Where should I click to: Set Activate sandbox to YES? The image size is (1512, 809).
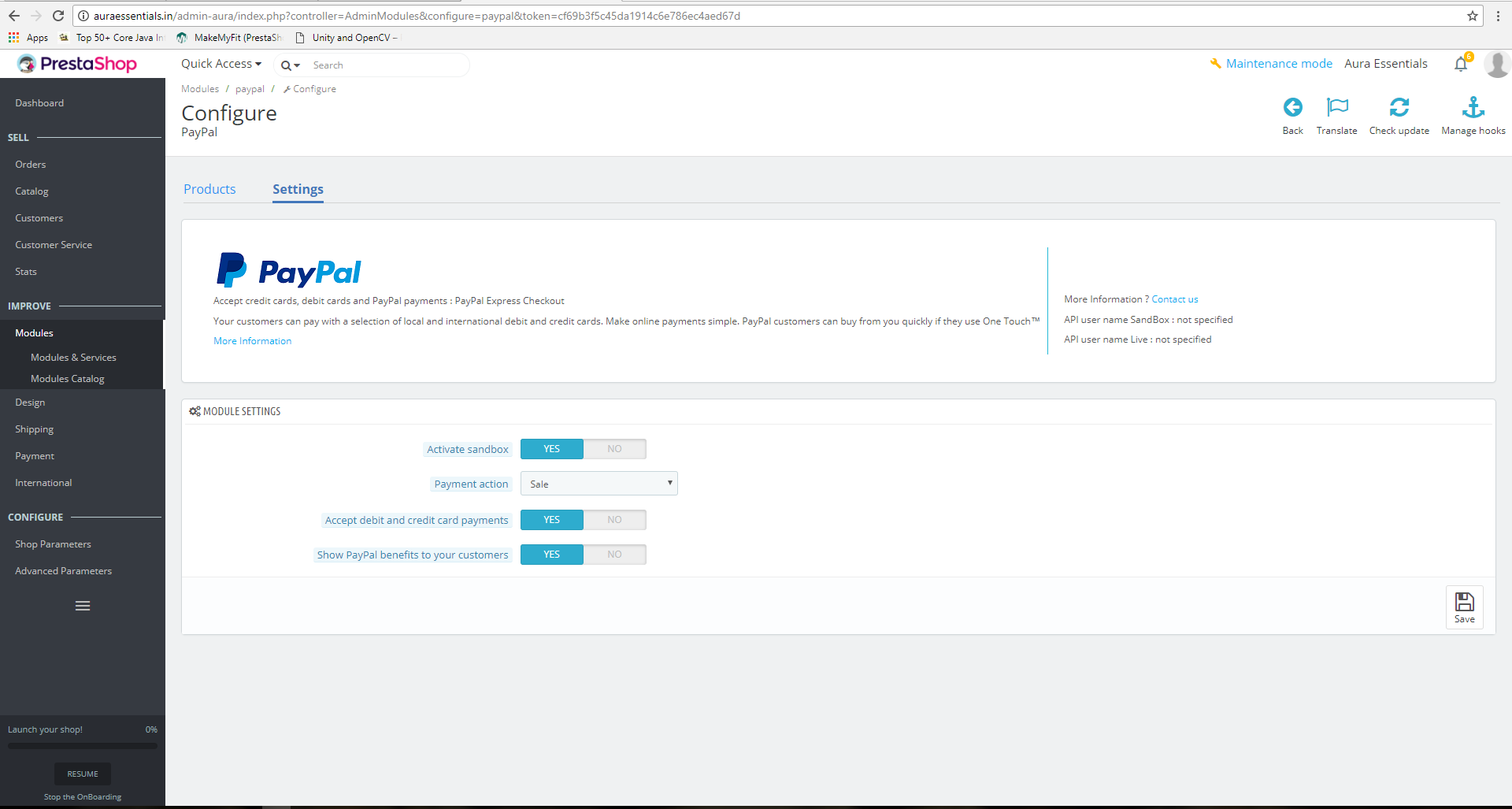point(552,449)
